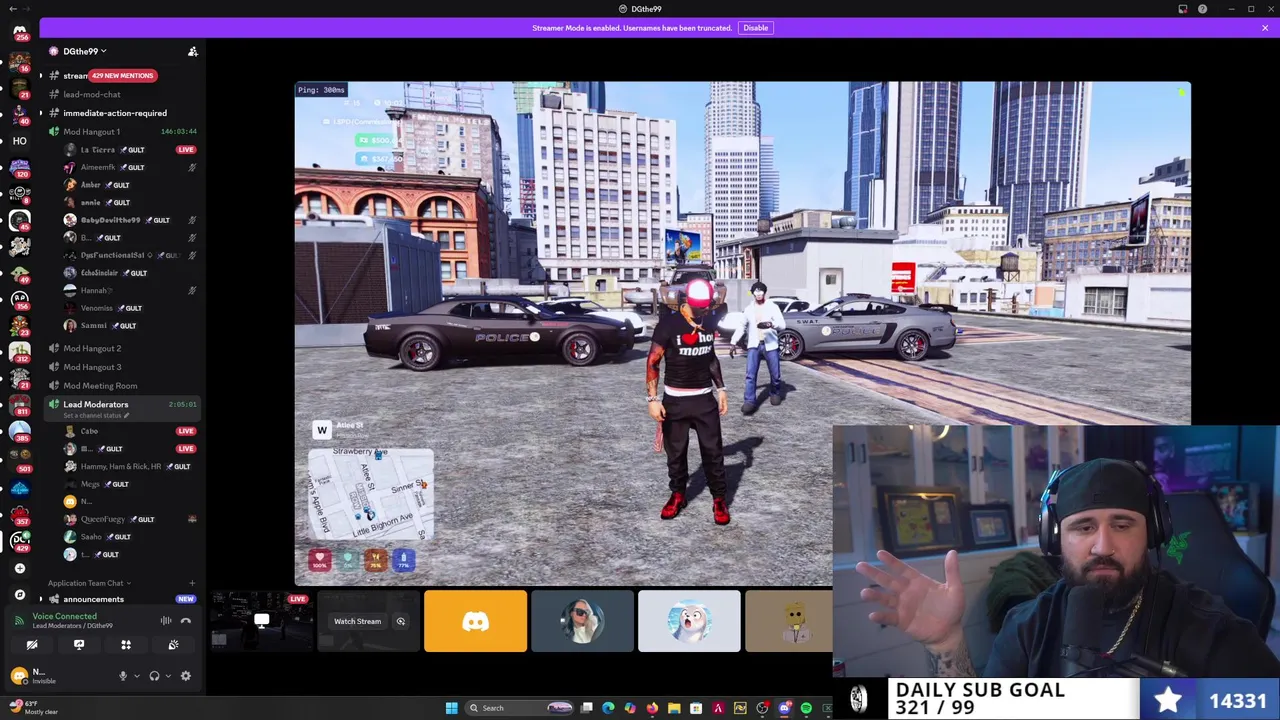Open the help icon in title bar

tap(1202, 9)
